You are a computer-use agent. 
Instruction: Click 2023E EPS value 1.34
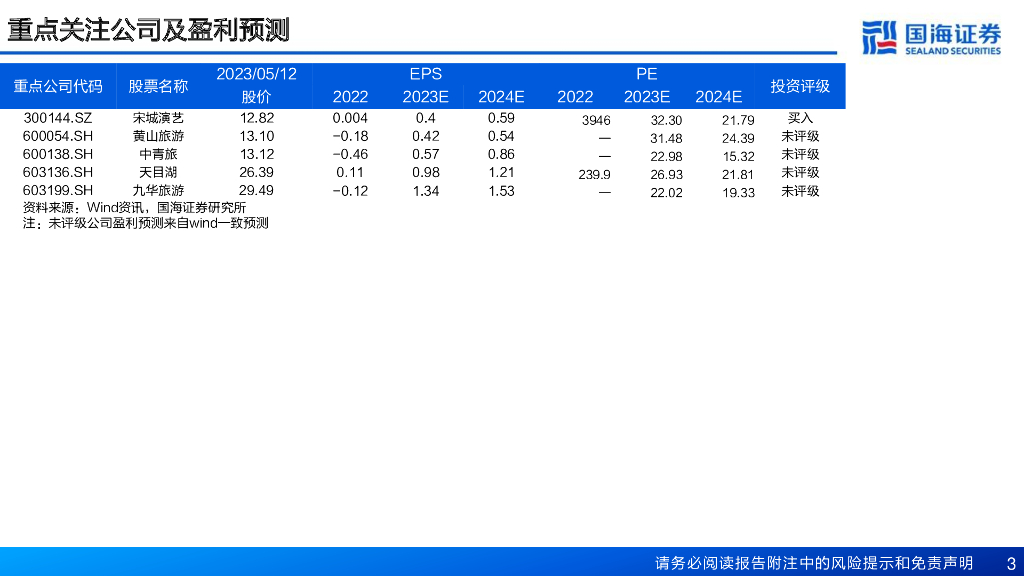(x=426, y=191)
